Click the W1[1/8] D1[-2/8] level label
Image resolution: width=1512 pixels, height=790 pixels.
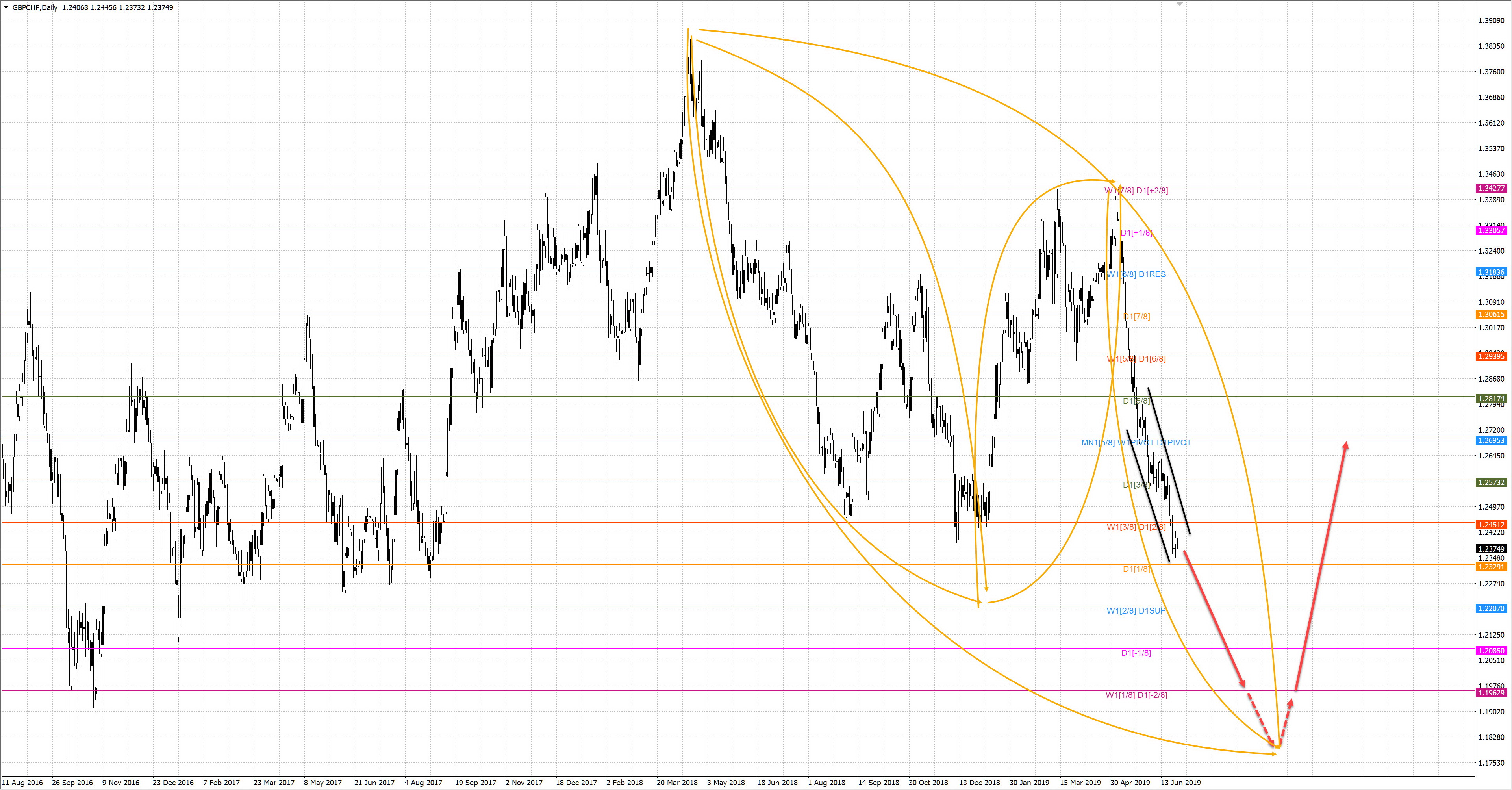[1136, 695]
